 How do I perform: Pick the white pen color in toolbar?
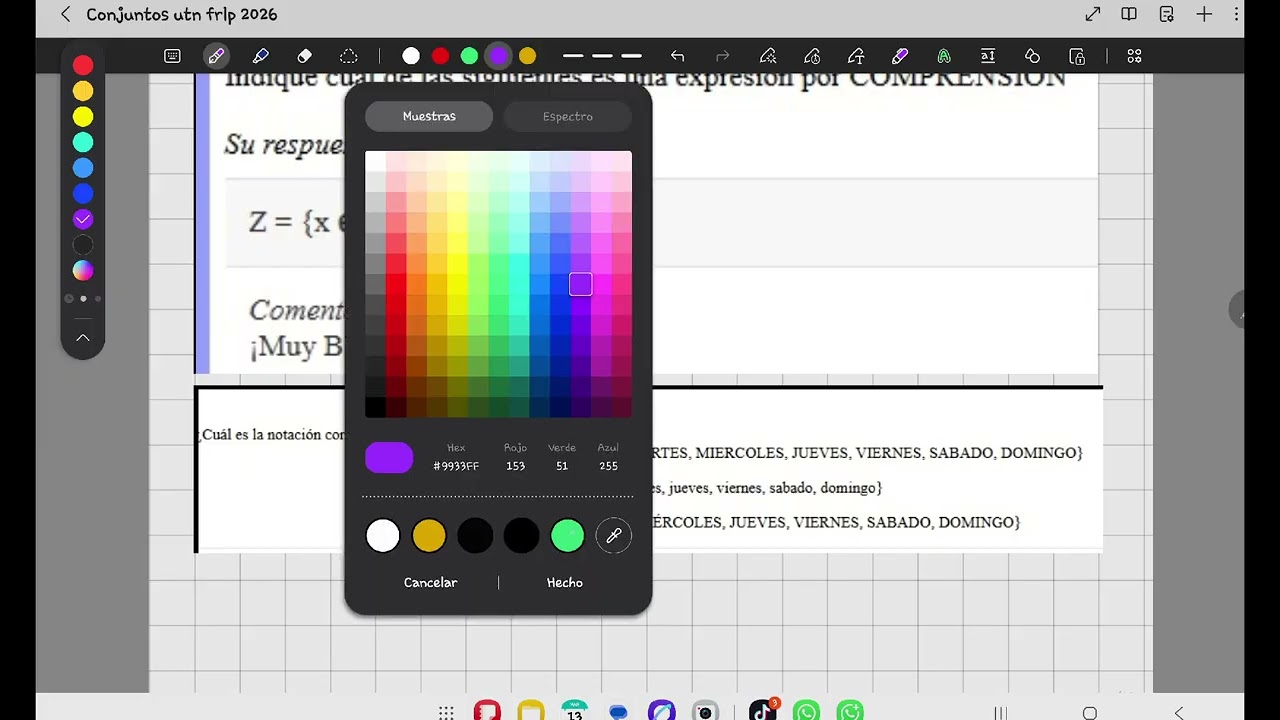pyautogui.click(x=411, y=56)
